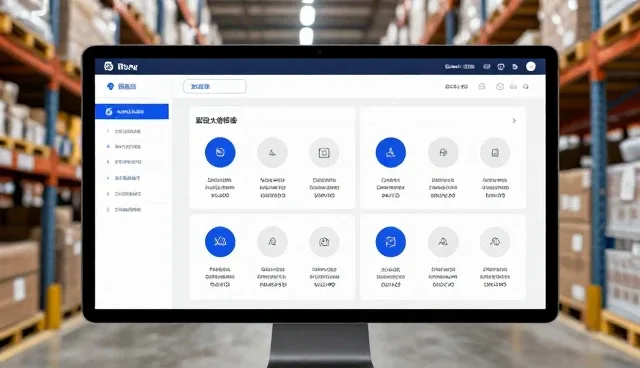Click the text label left of the header icons

[x=460, y=67]
